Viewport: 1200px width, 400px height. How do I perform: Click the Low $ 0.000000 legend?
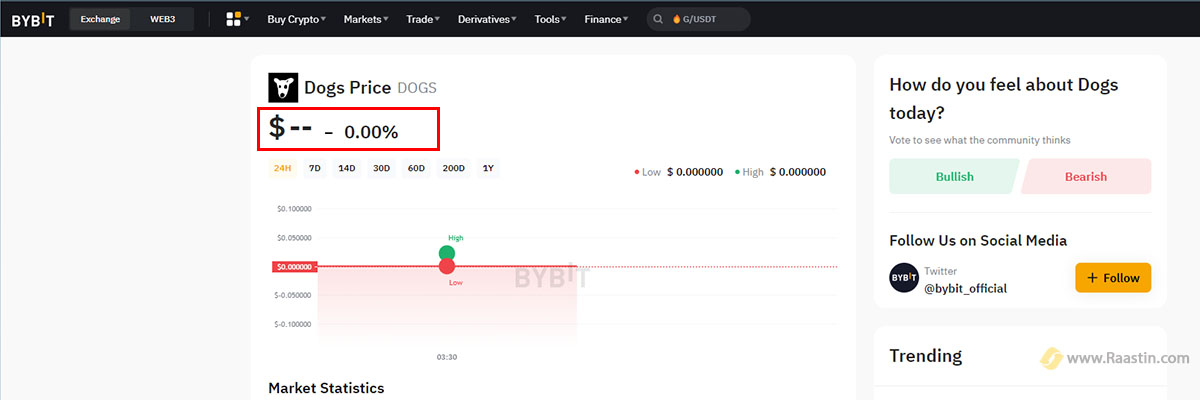click(678, 172)
